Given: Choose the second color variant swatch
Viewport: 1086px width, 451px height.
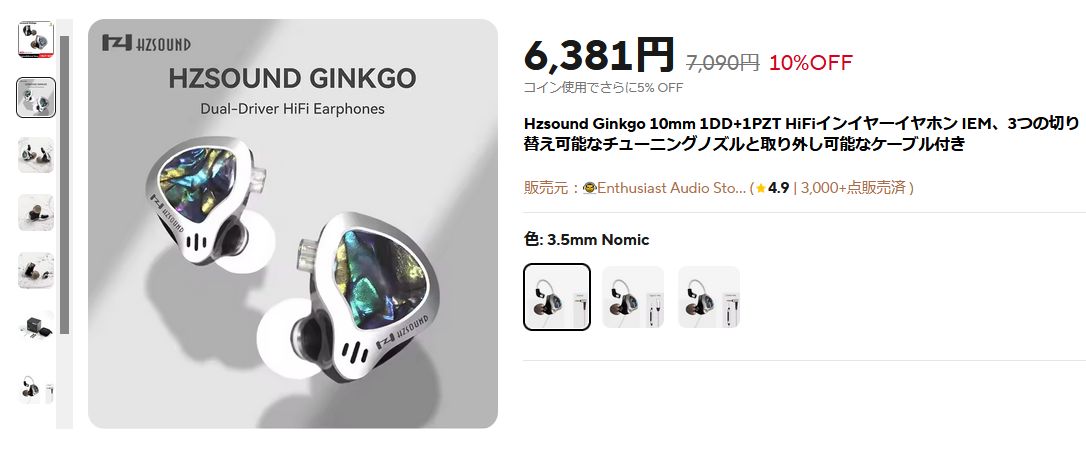Looking at the screenshot, I should (x=633, y=297).
